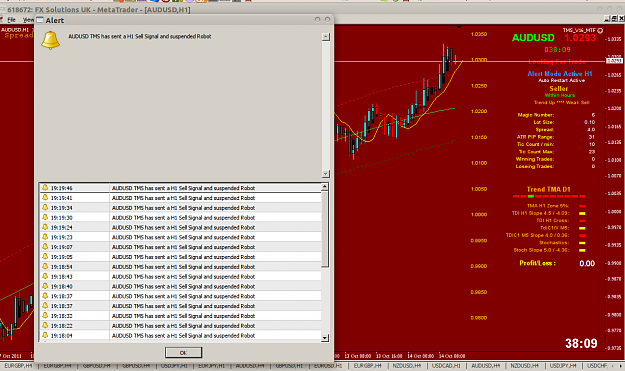Image resolution: width=625 pixels, height=371 pixels.
Task: Switch to the USDCHF chart tab
Action: click(x=597, y=365)
